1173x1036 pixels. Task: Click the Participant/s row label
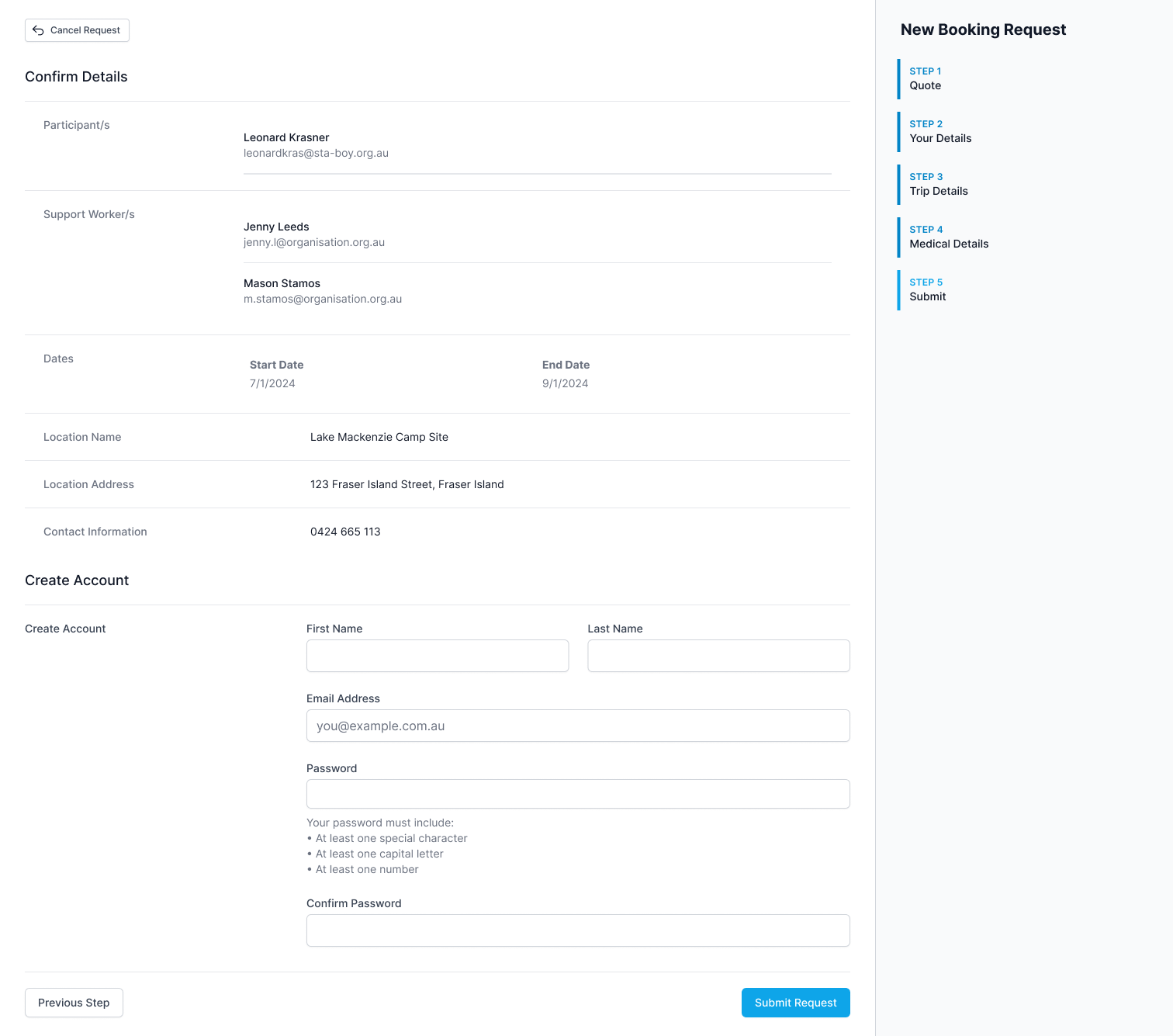coord(77,125)
